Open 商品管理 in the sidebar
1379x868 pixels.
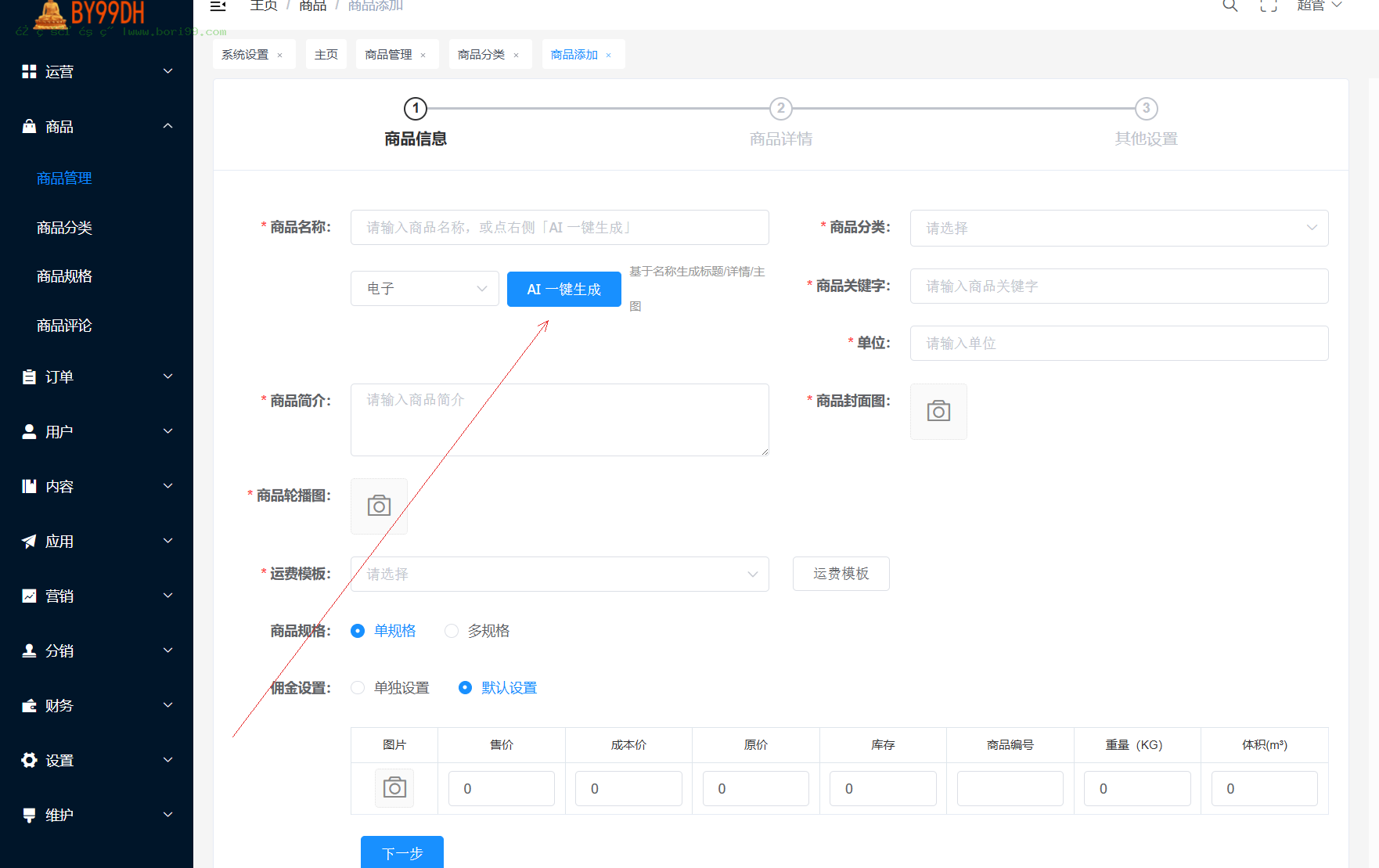click(x=64, y=178)
